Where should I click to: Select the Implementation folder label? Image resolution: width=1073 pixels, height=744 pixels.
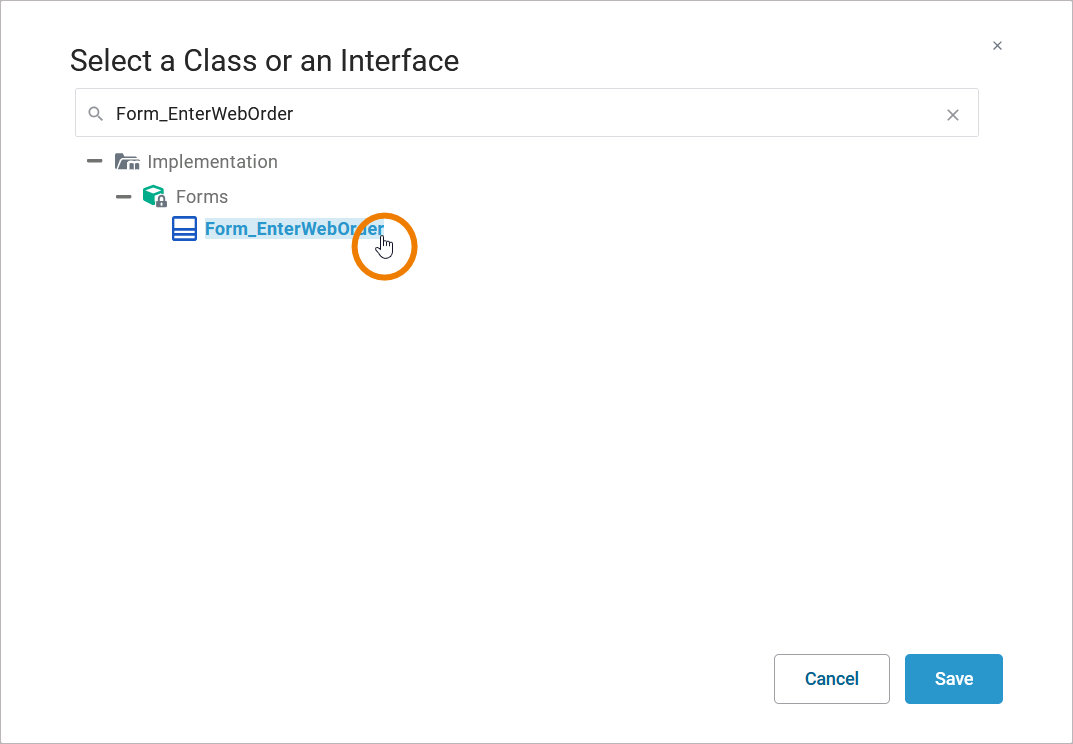tap(212, 162)
